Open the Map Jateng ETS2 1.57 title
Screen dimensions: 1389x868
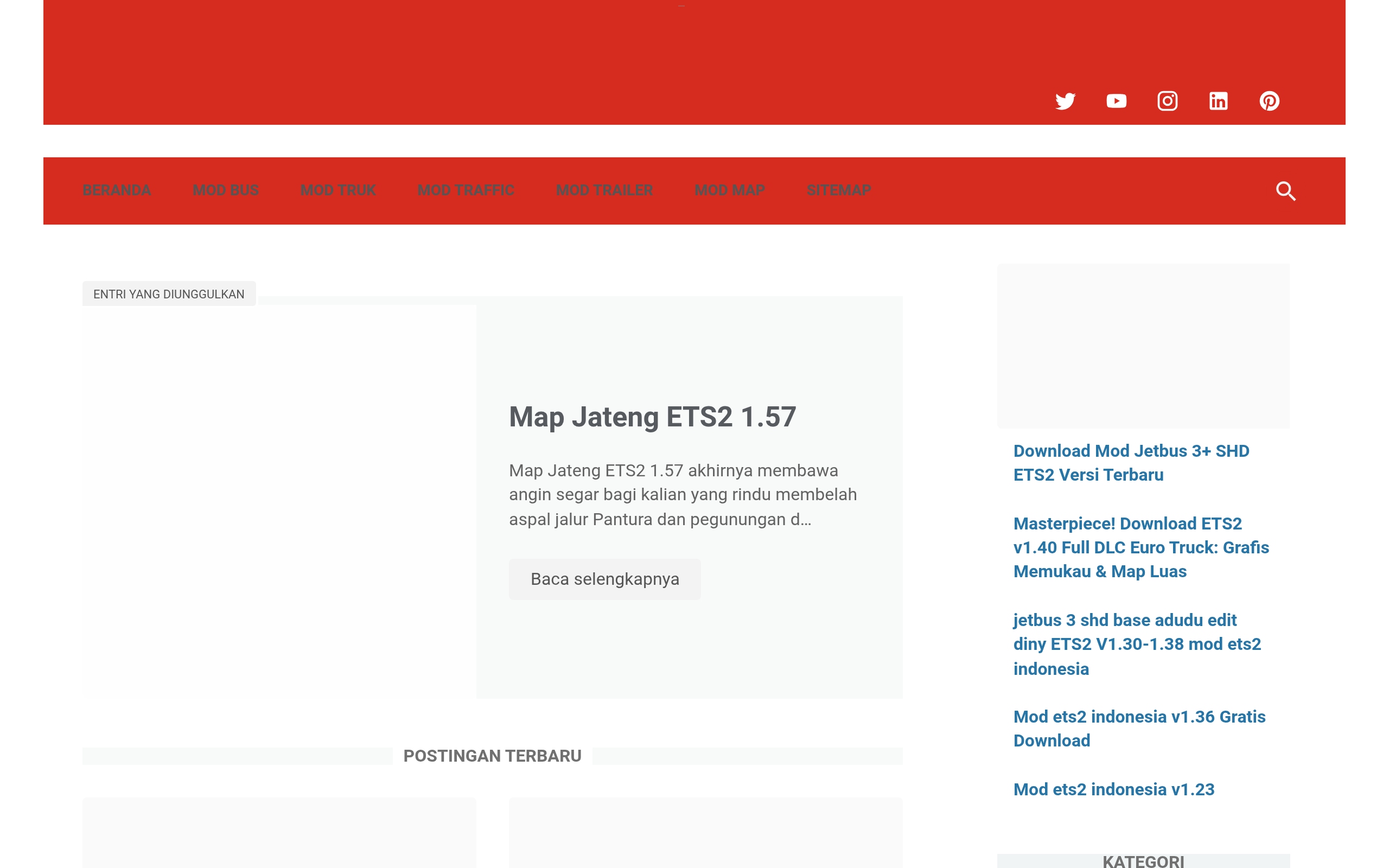(x=652, y=417)
